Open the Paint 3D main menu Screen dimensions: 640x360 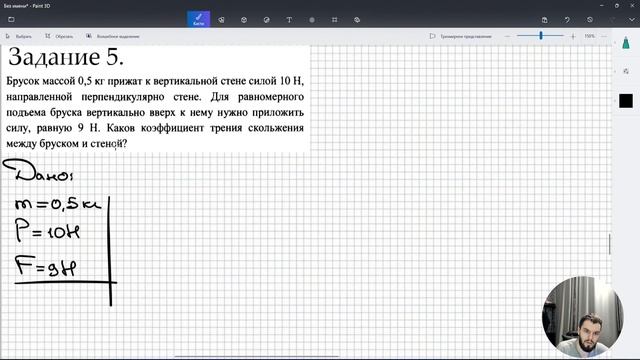point(11,19)
